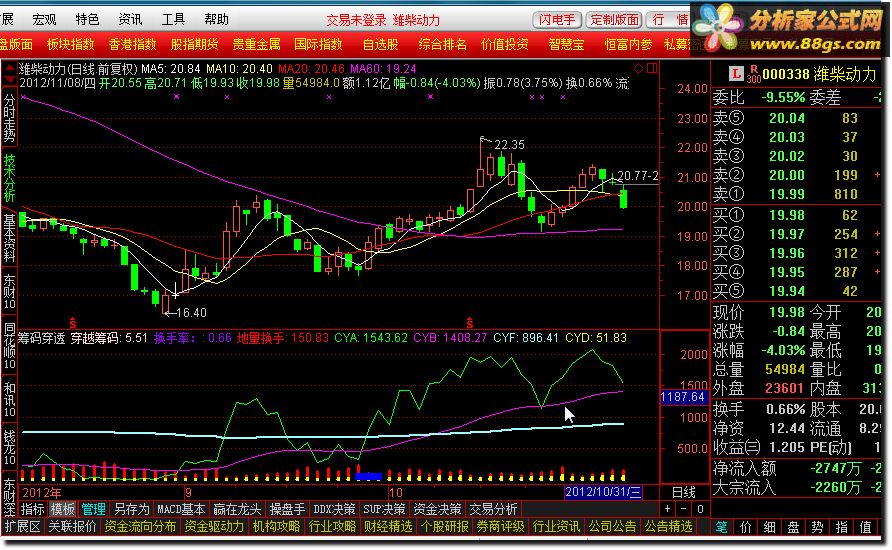
Task: Click the highlighted date 2012/10/31/三 on the time axis
Action: [603, 492]
